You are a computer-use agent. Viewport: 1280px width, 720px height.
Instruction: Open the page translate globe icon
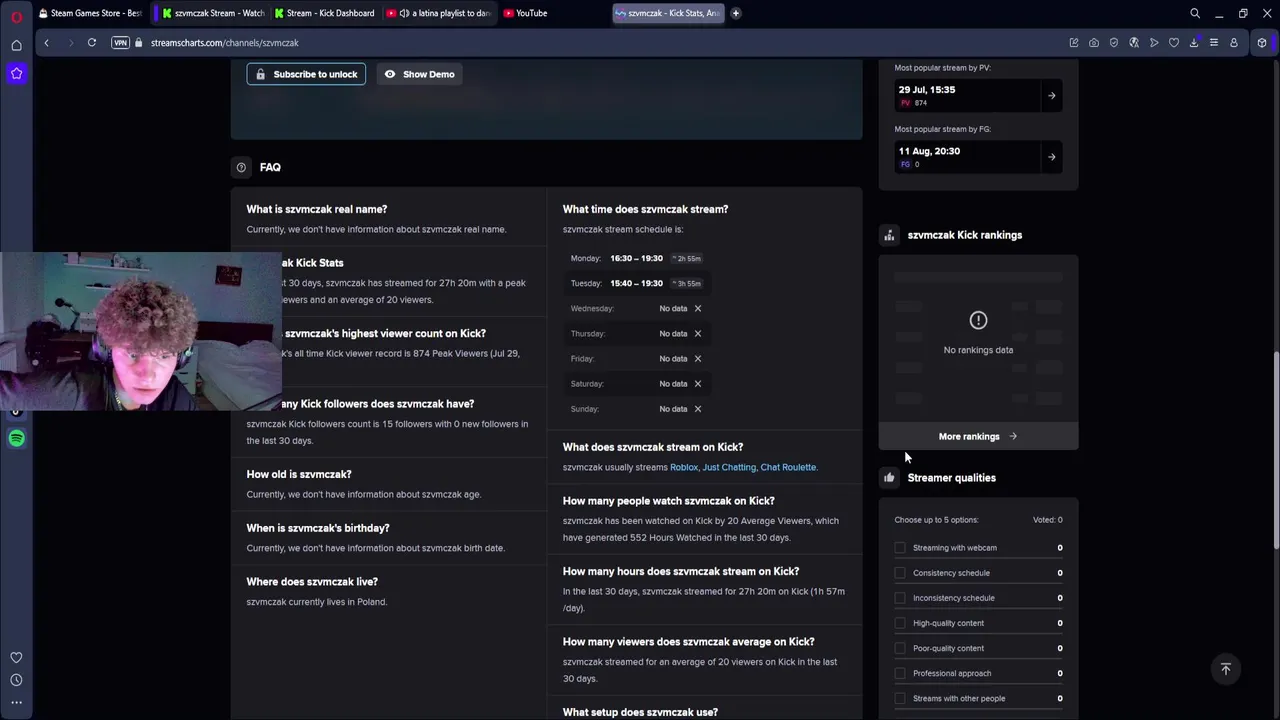pyautogui.click(x=1134, y=43)
